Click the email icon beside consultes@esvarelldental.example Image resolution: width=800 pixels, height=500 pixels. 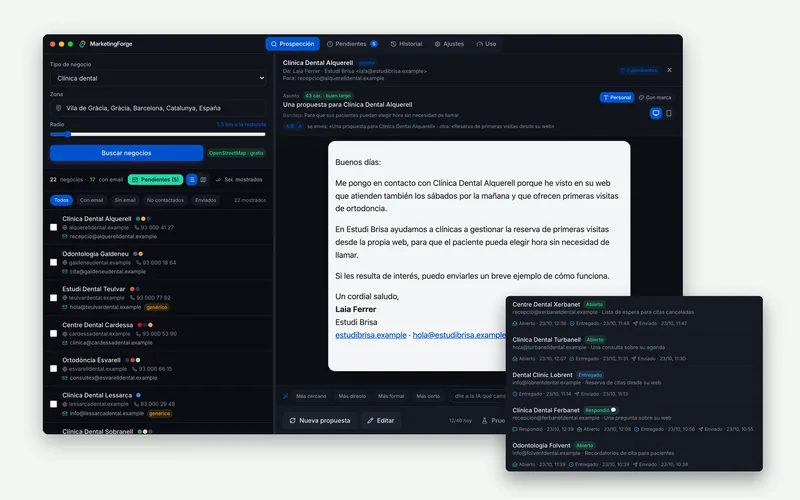coord(65,378)
